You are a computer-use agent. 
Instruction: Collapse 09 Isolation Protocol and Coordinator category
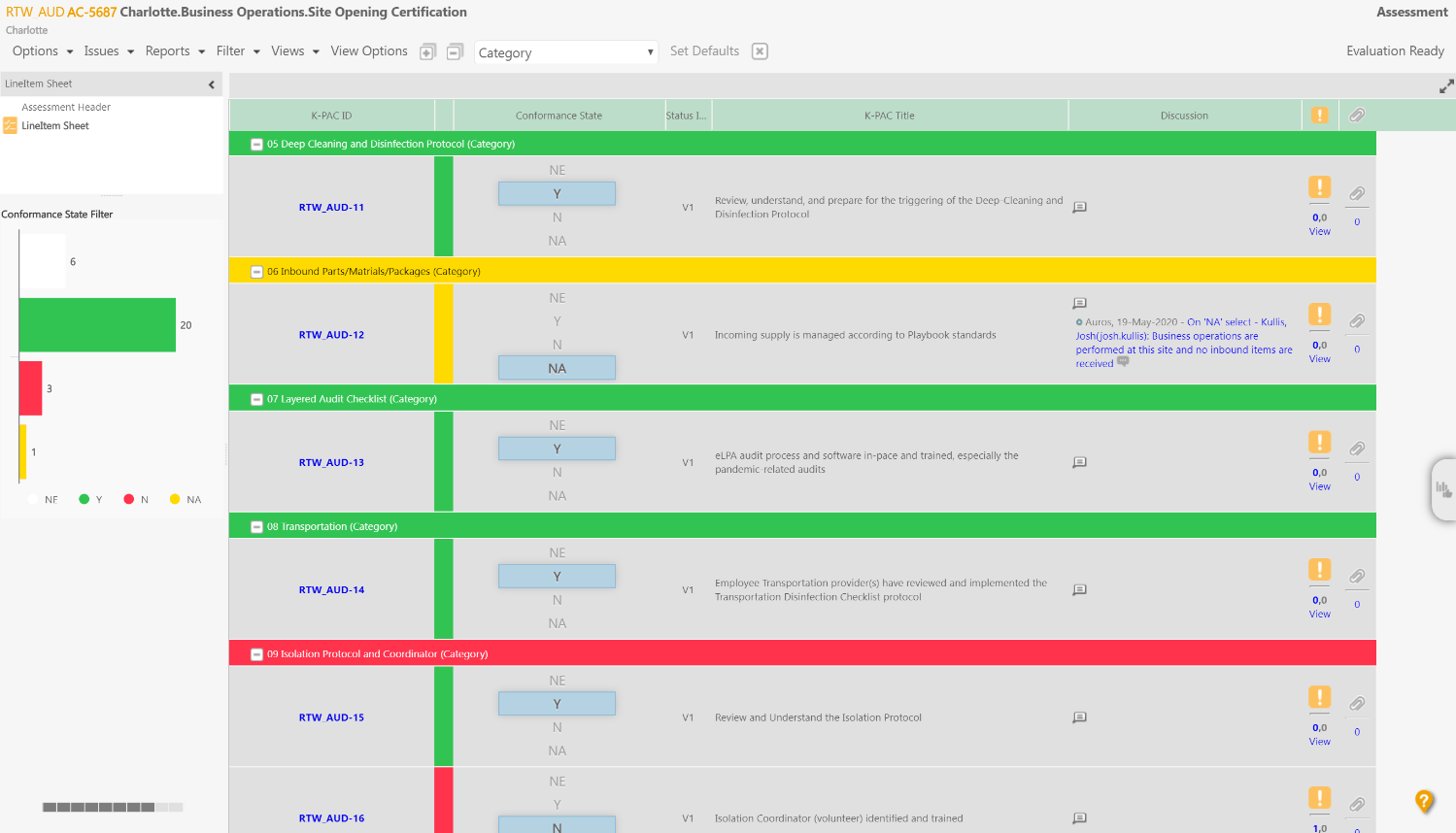(x=256, y=654)
